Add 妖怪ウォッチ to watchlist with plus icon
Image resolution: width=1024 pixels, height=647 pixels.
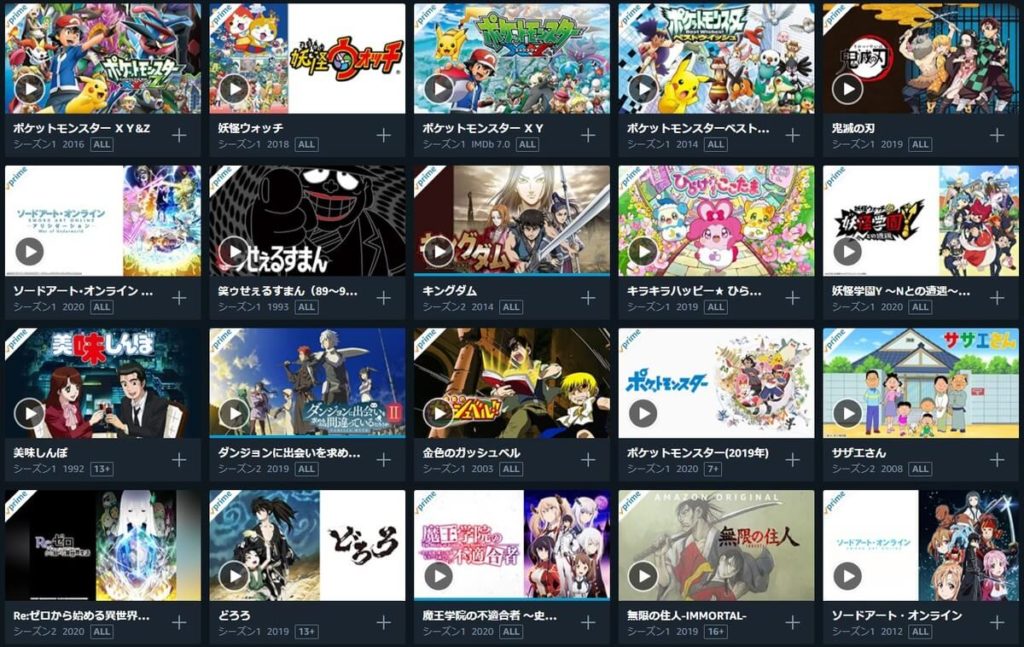pos(384,135)
